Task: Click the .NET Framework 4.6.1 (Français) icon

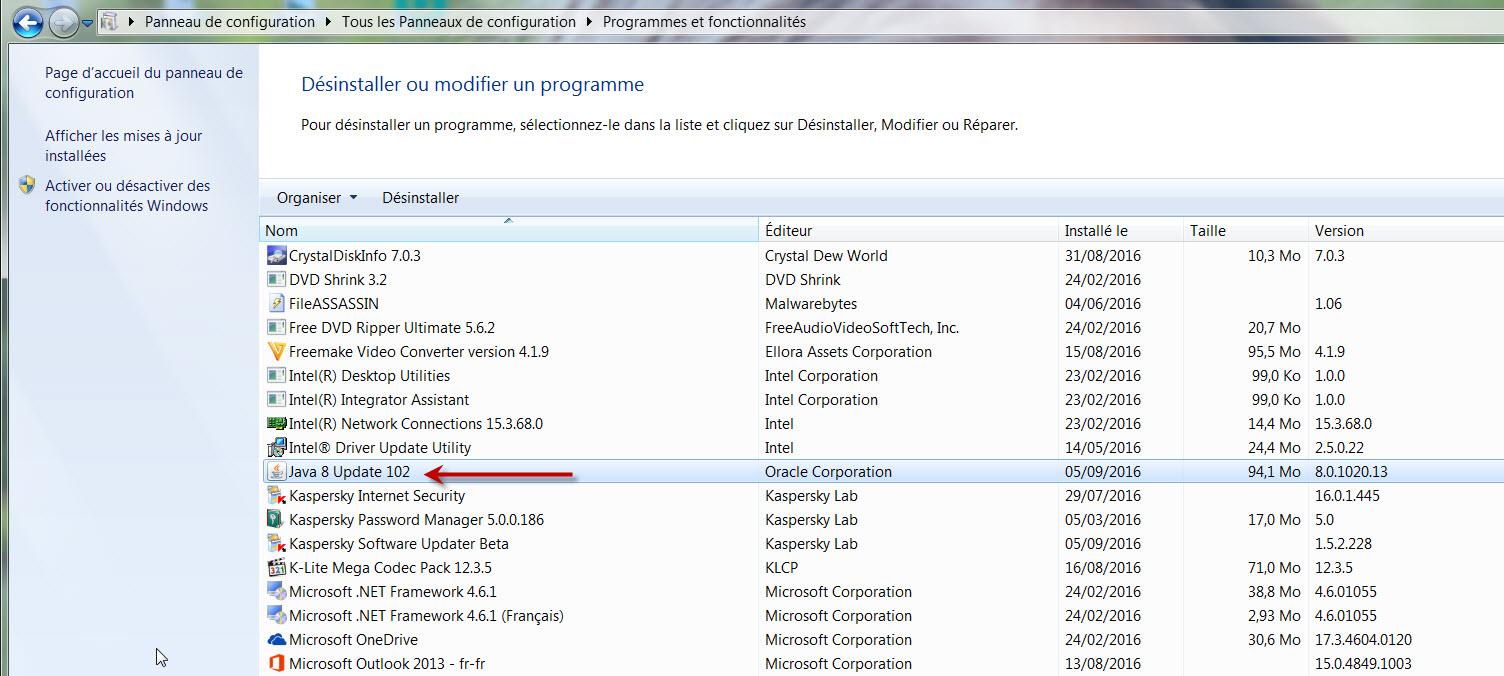Action: (277, 615)
